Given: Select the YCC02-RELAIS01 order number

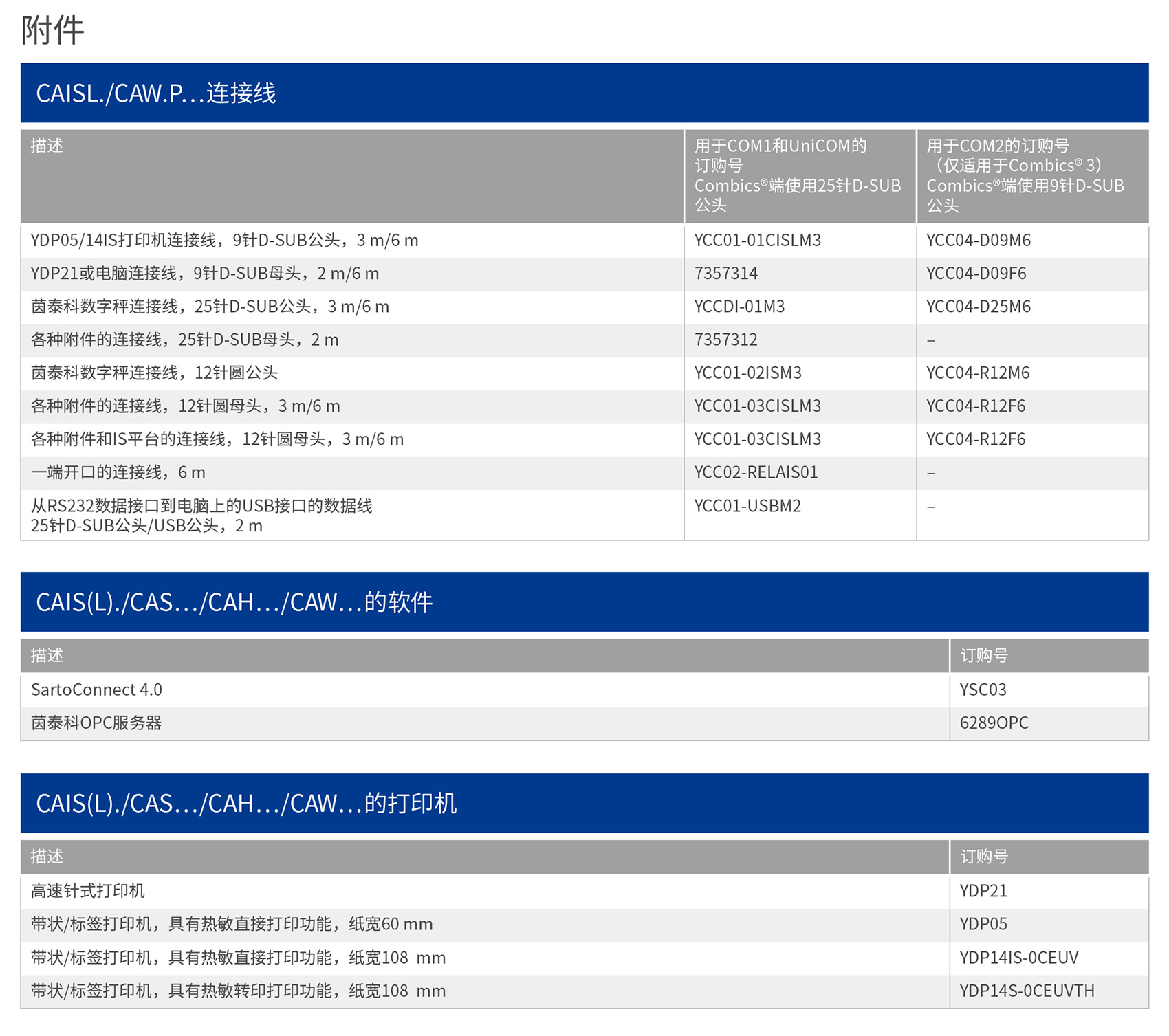Looking at the screenshot, I should tap(756, 473).
